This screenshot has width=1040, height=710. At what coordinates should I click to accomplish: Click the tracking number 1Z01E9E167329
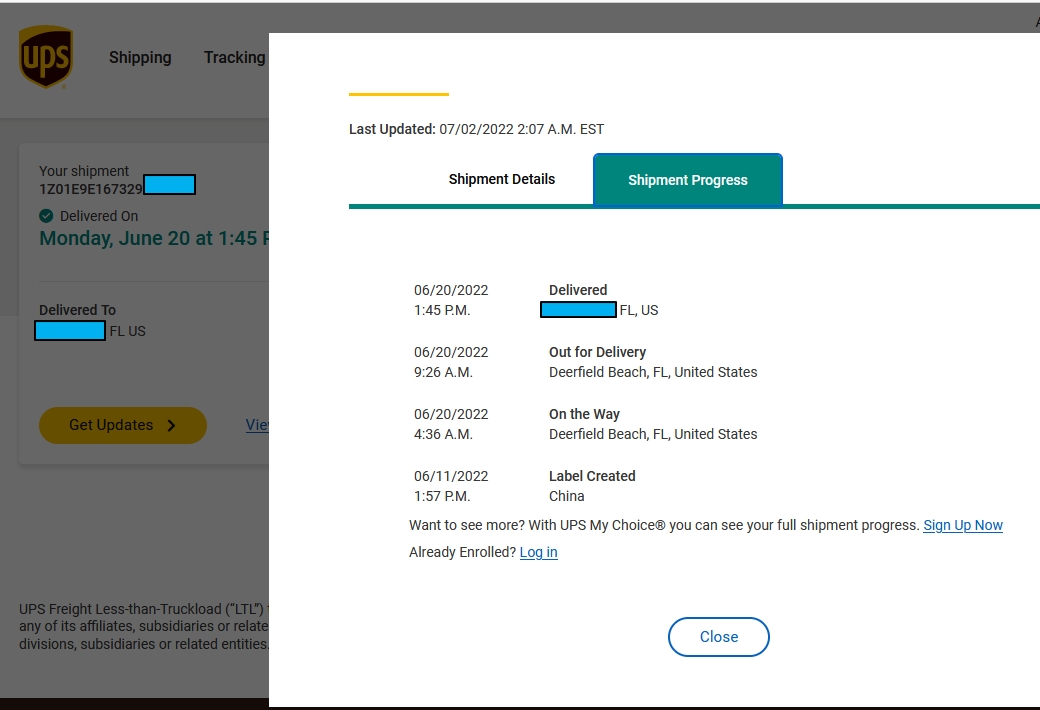pyautogui.click(x=90, y=189)
